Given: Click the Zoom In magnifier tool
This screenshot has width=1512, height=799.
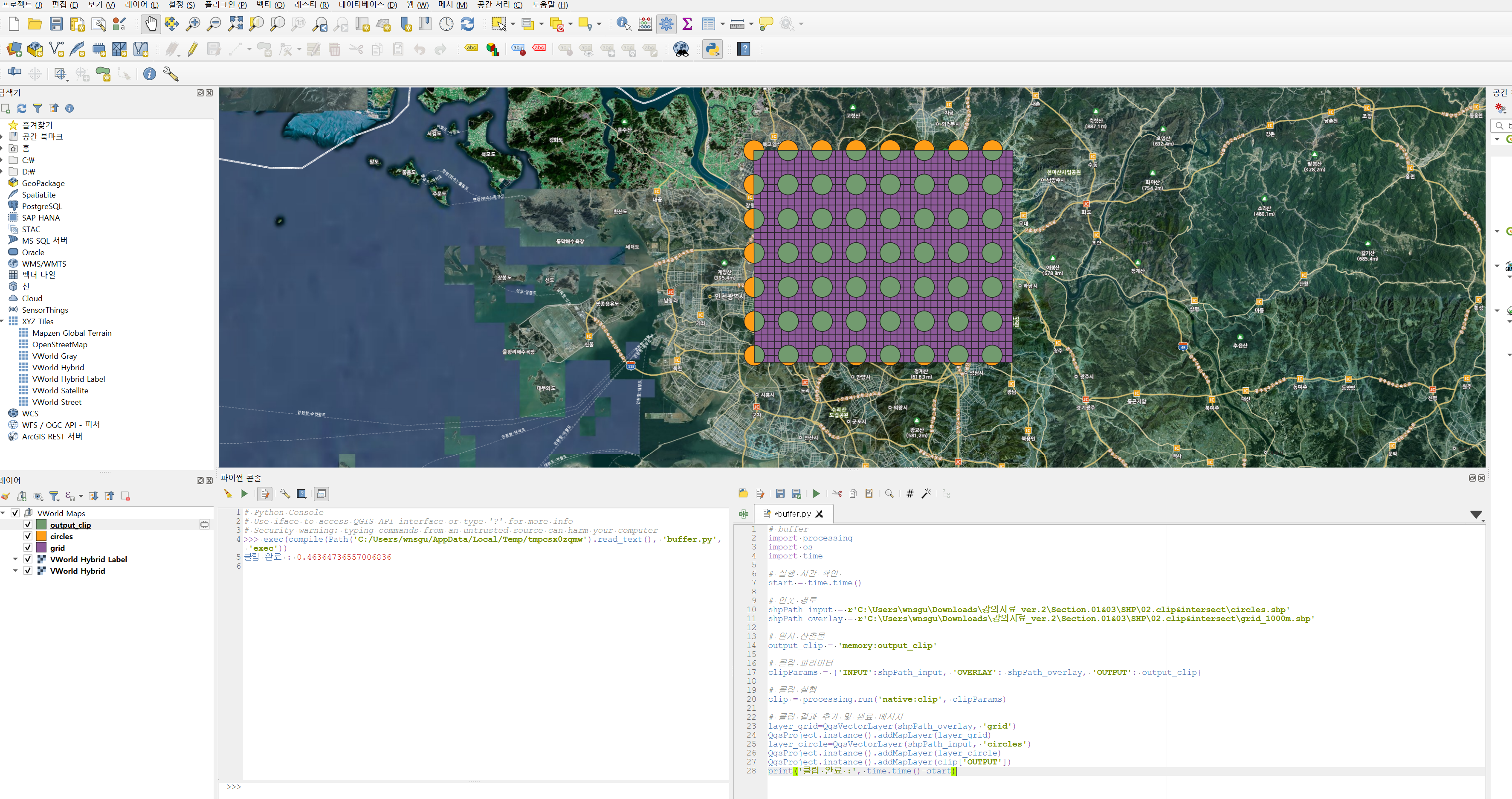Looking at the screenshot, I should tap(193, 24).
